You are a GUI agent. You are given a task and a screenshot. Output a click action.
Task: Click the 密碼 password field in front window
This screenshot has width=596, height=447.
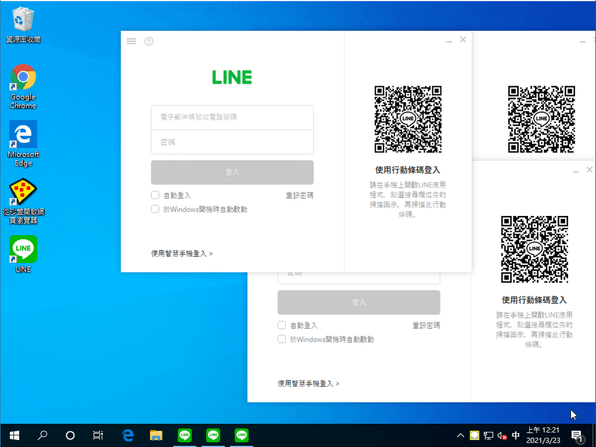[232, 142]
